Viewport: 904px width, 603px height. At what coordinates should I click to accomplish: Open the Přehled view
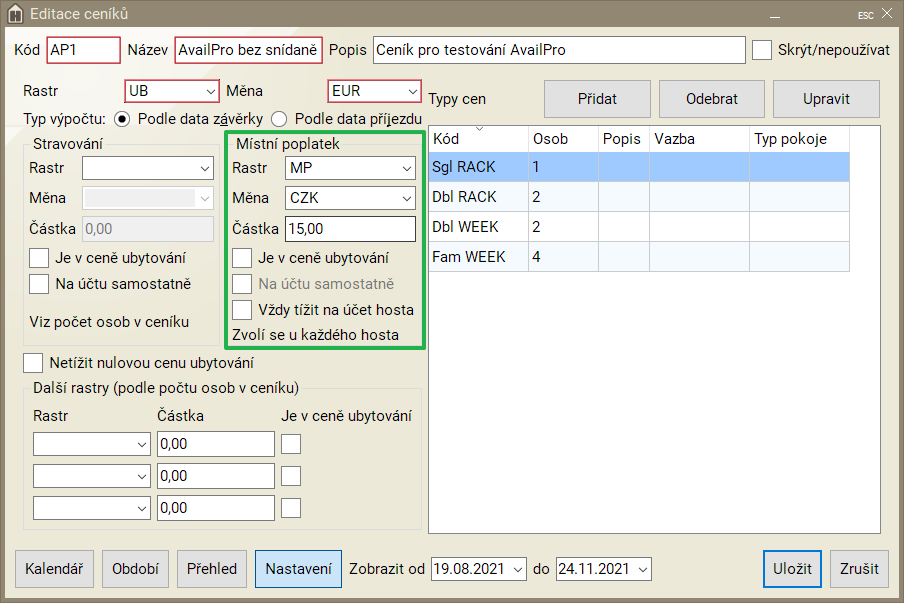[x=212, y=569]
